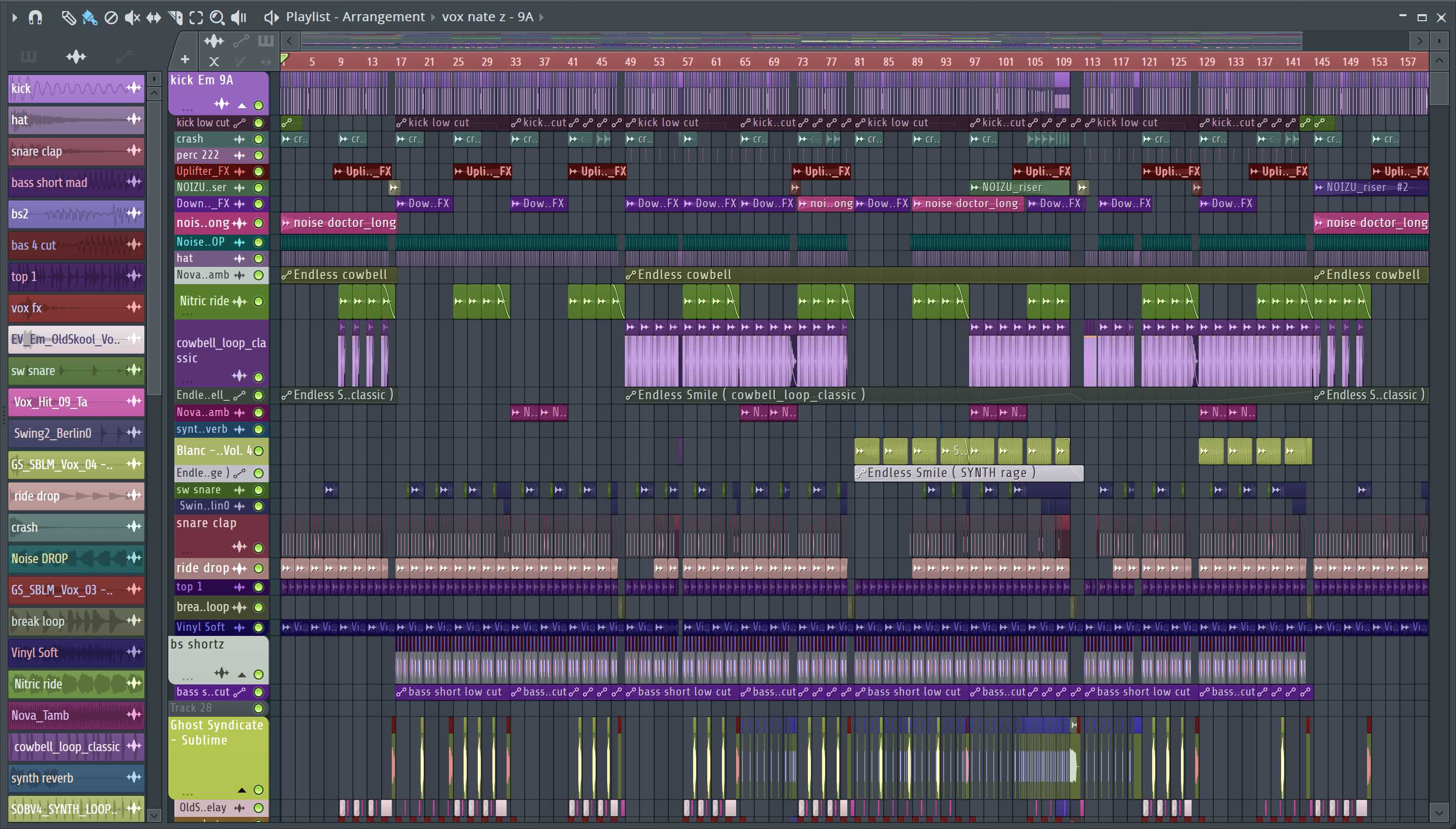Click the automation icon on 'kick low cut' track

point(240,122)
